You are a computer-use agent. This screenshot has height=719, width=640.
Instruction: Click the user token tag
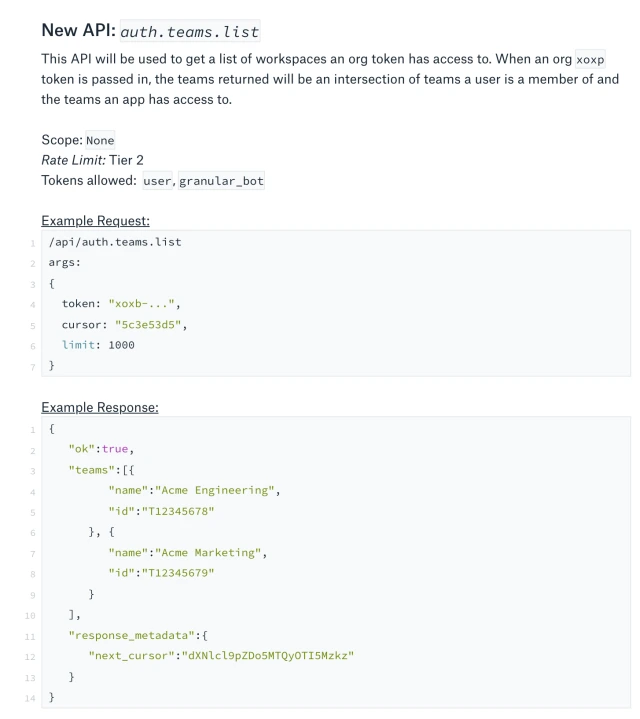tap(157, 181)
